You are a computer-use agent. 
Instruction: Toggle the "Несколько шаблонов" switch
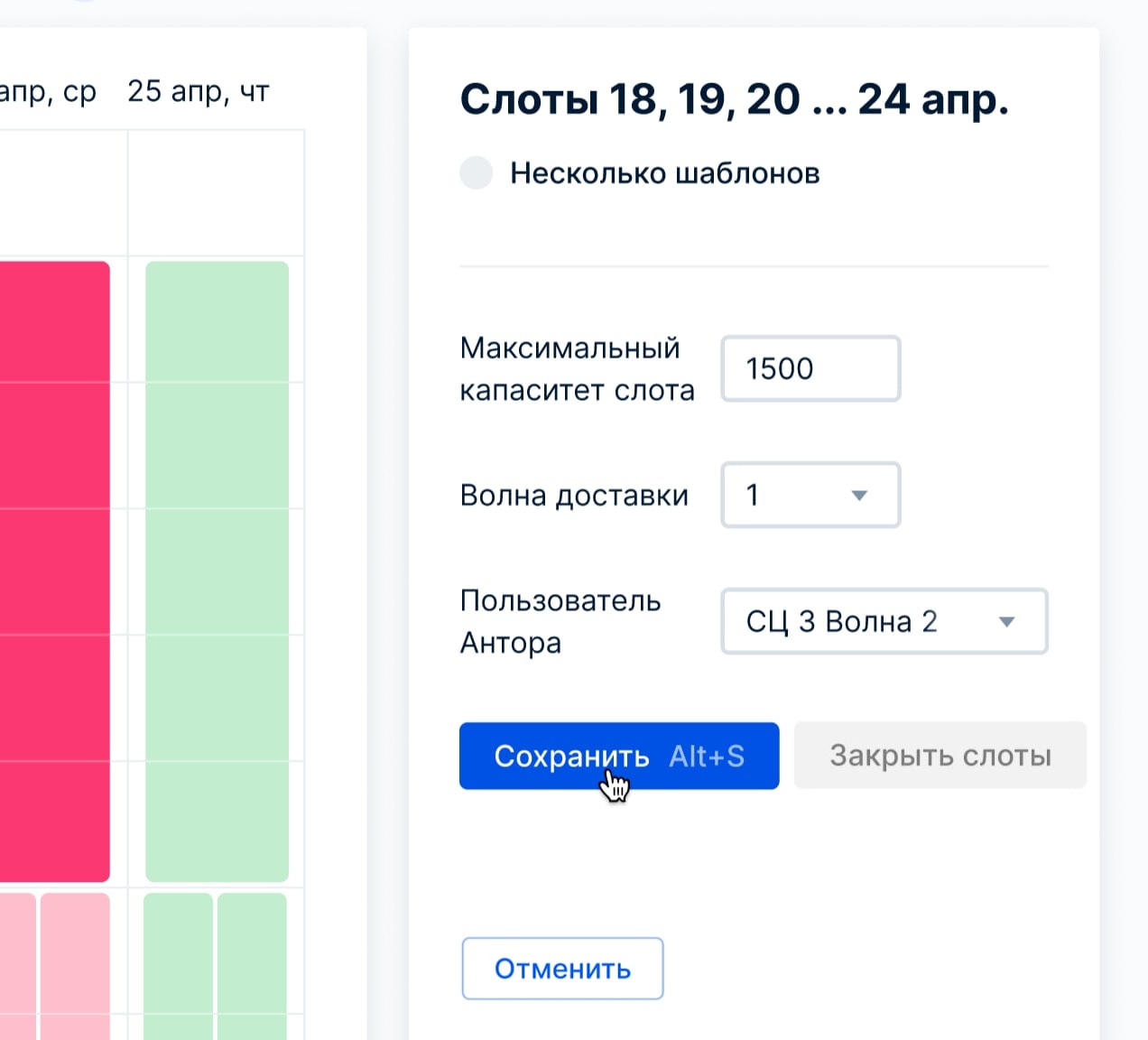(x=477, y=172)
